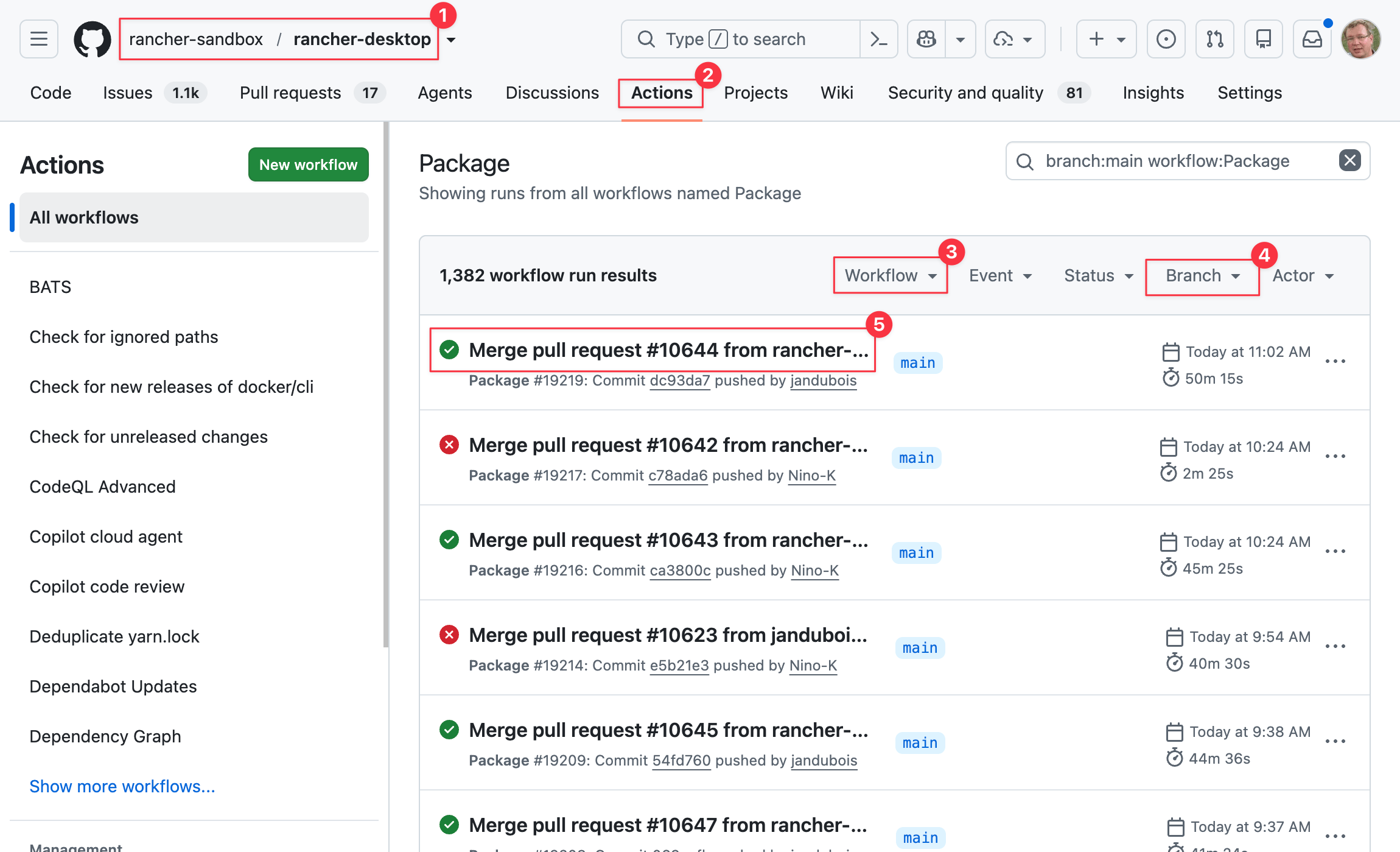This screenshot has height=852, width=1400.
Task: Open the Branch filter dropdown
Action: click(1202, 276)
